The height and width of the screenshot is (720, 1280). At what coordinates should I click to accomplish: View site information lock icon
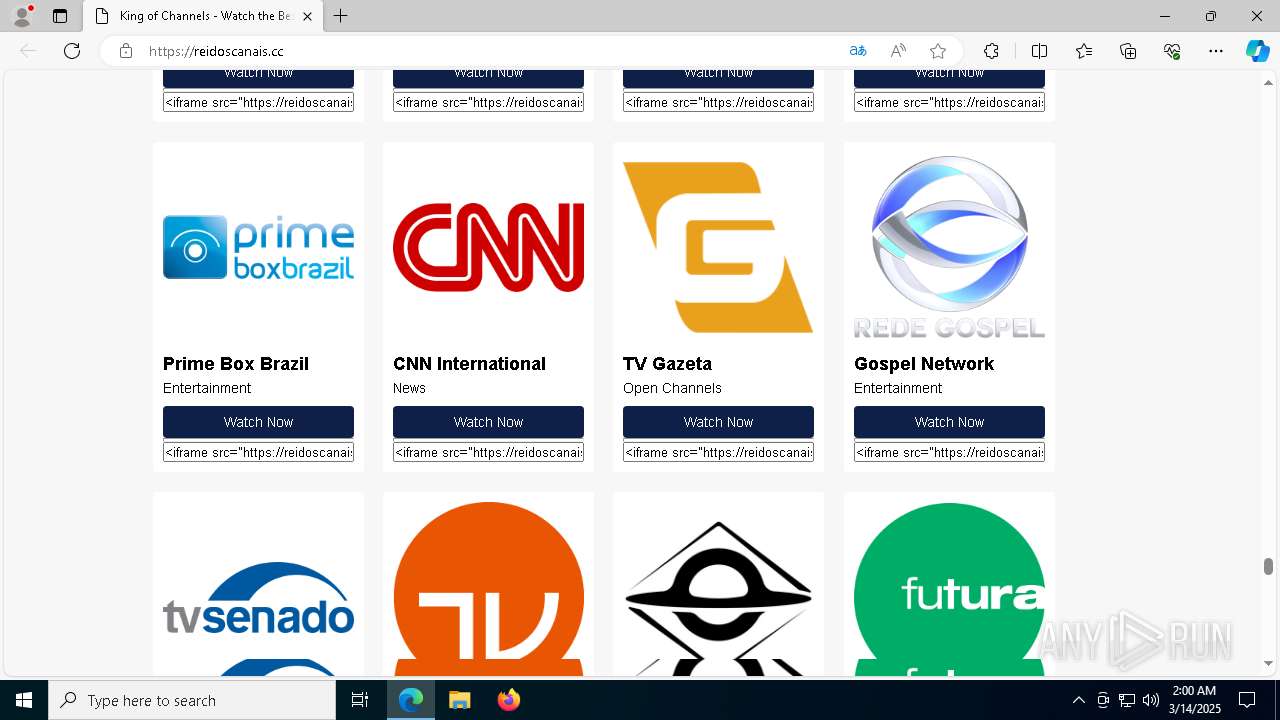[126, 51]
